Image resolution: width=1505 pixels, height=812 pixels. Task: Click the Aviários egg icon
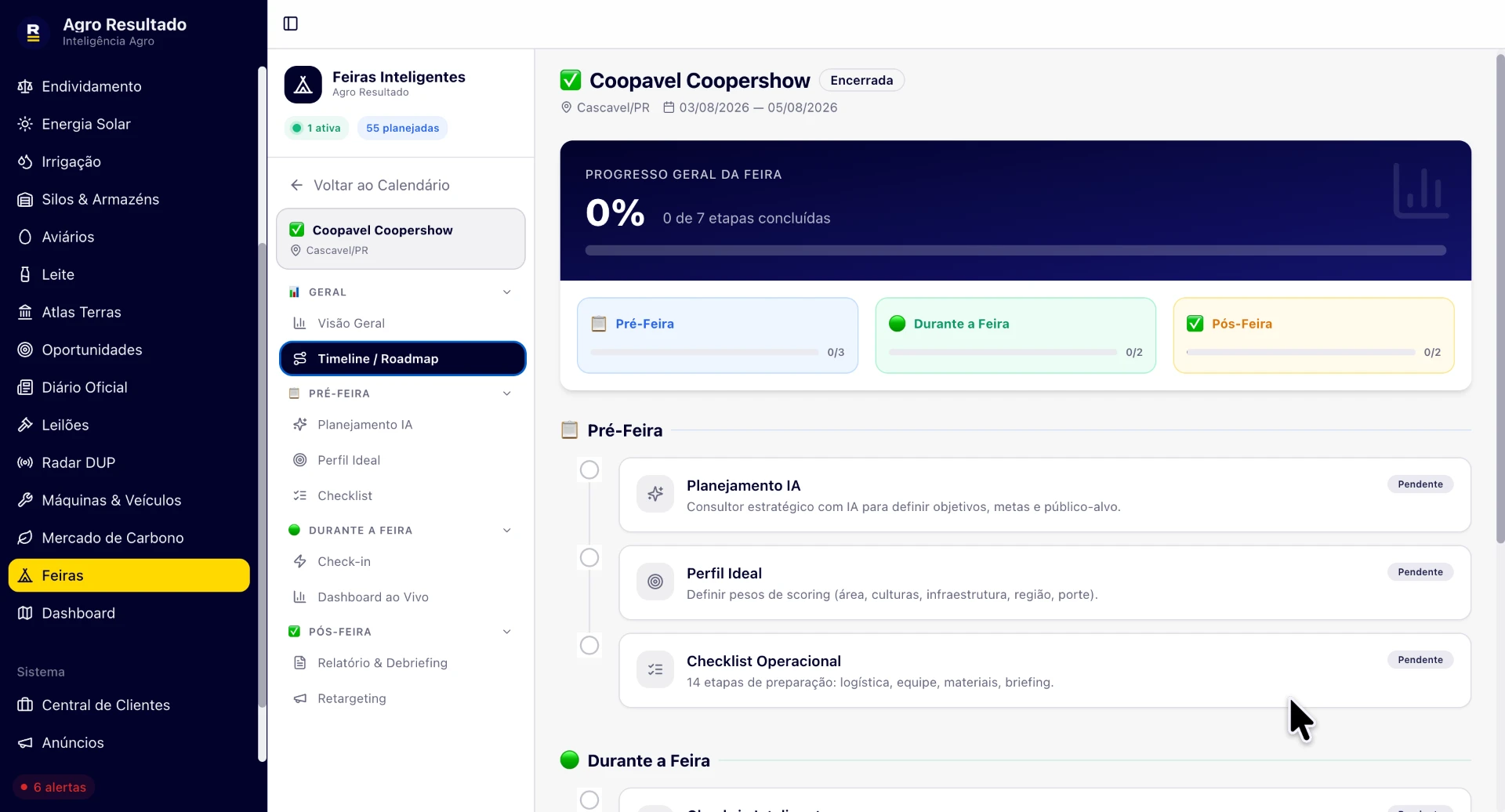(25, 237)
